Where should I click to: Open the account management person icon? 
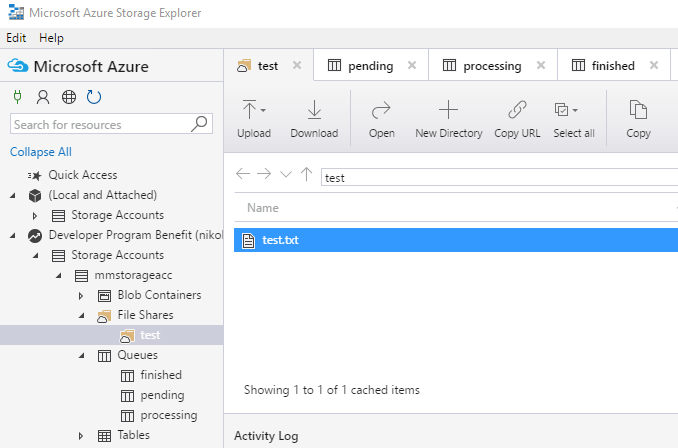coord(43,97)
